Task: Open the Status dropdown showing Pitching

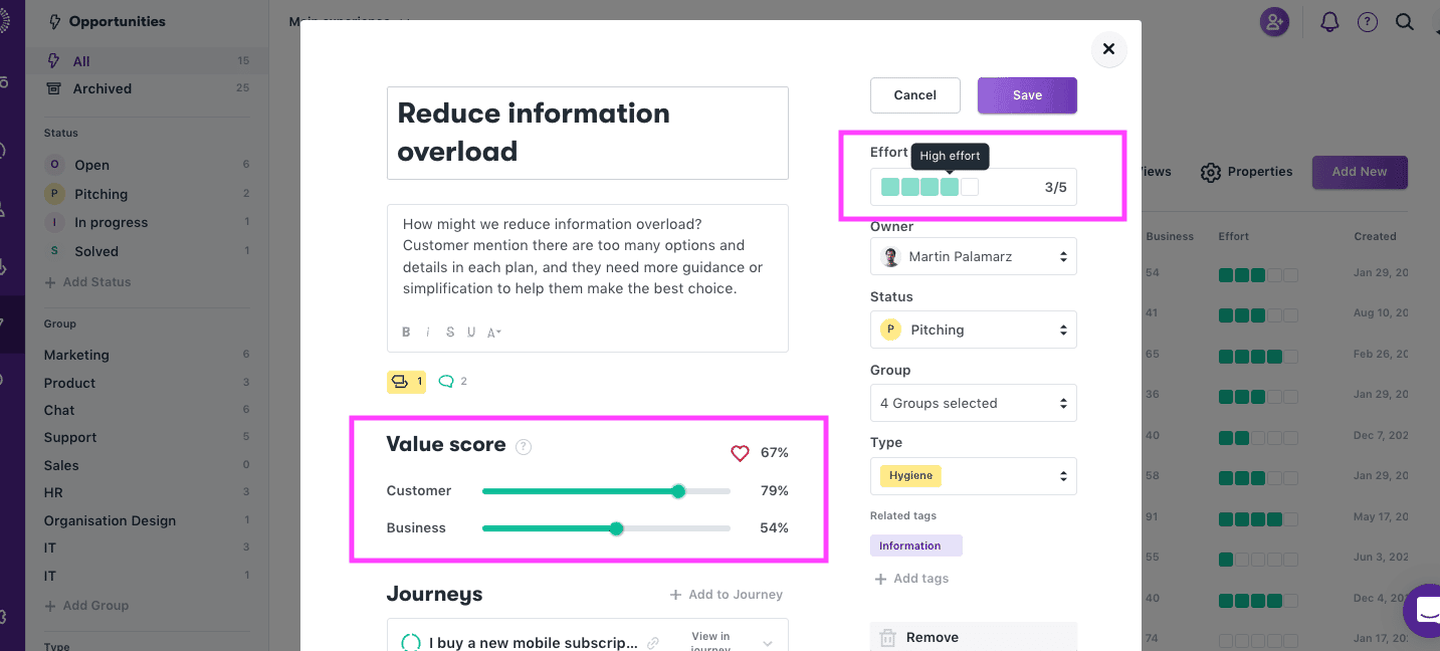Action: pos(973,330)
